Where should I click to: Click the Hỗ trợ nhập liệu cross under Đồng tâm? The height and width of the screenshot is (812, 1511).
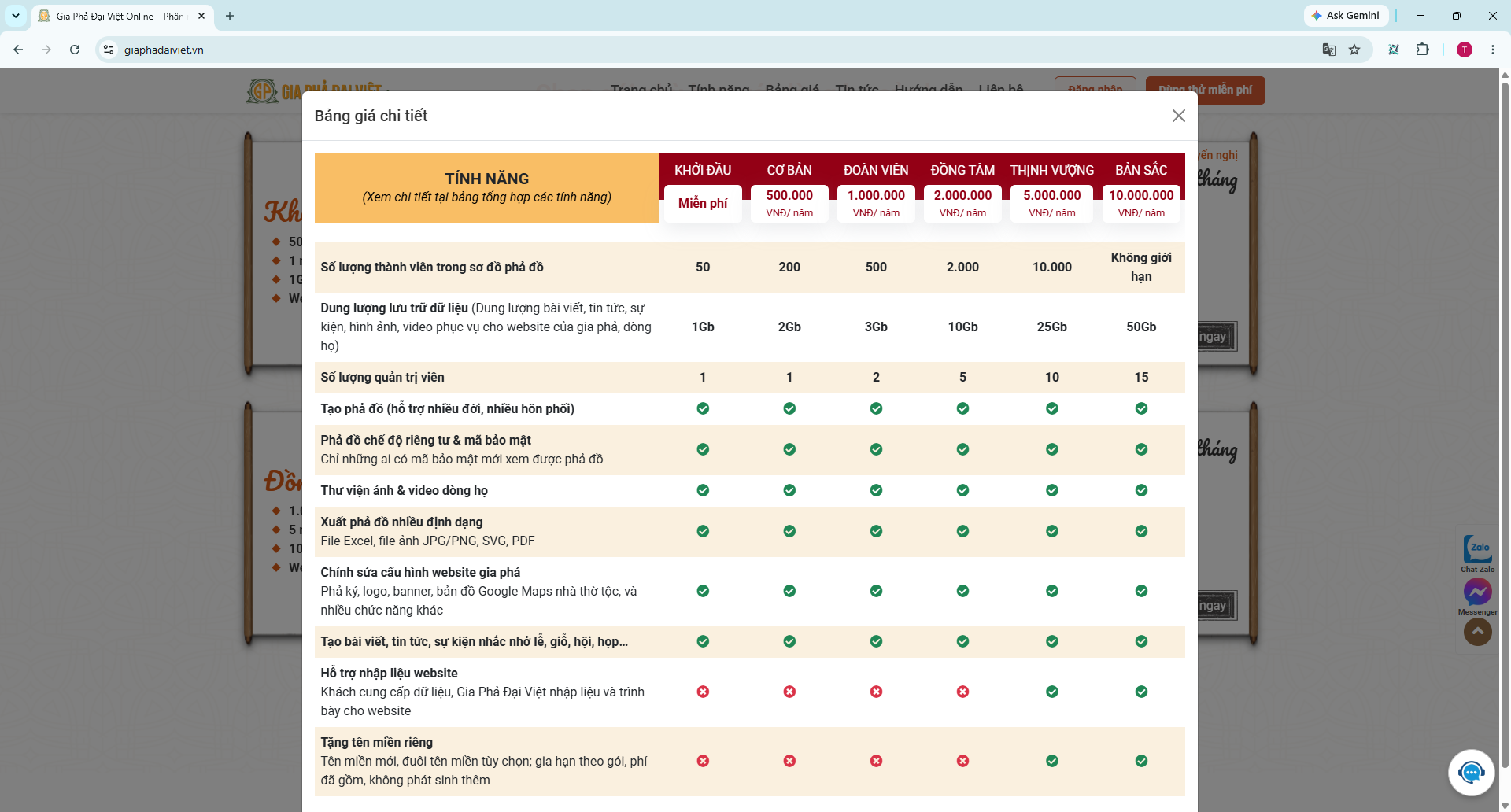coord(962,692)
